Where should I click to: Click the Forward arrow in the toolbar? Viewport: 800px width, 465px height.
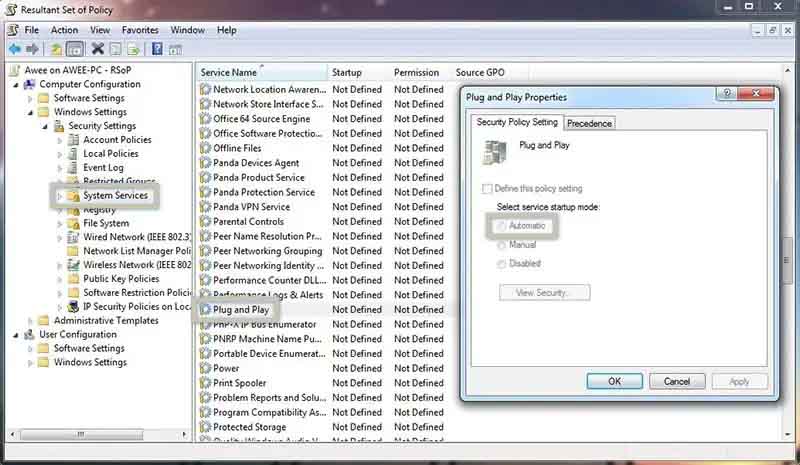[x=32, y=49]
